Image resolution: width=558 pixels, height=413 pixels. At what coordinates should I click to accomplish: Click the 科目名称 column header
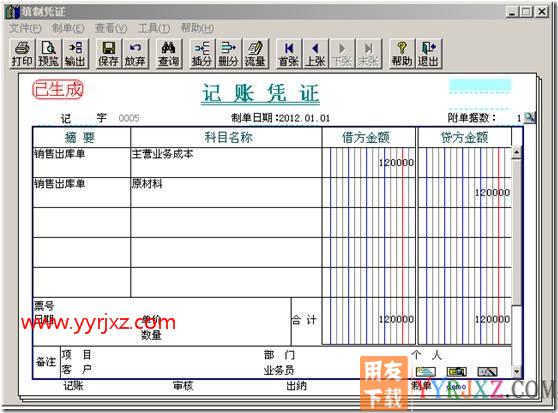[x=226, y=137]
